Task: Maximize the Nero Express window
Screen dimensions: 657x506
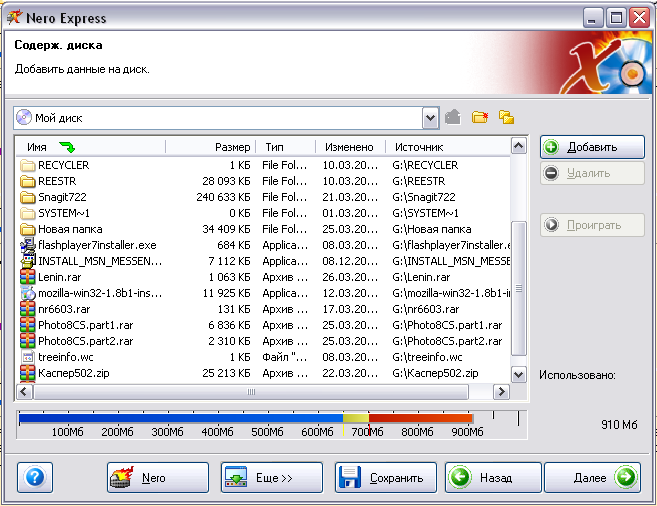Action: (x=616, y=18)
